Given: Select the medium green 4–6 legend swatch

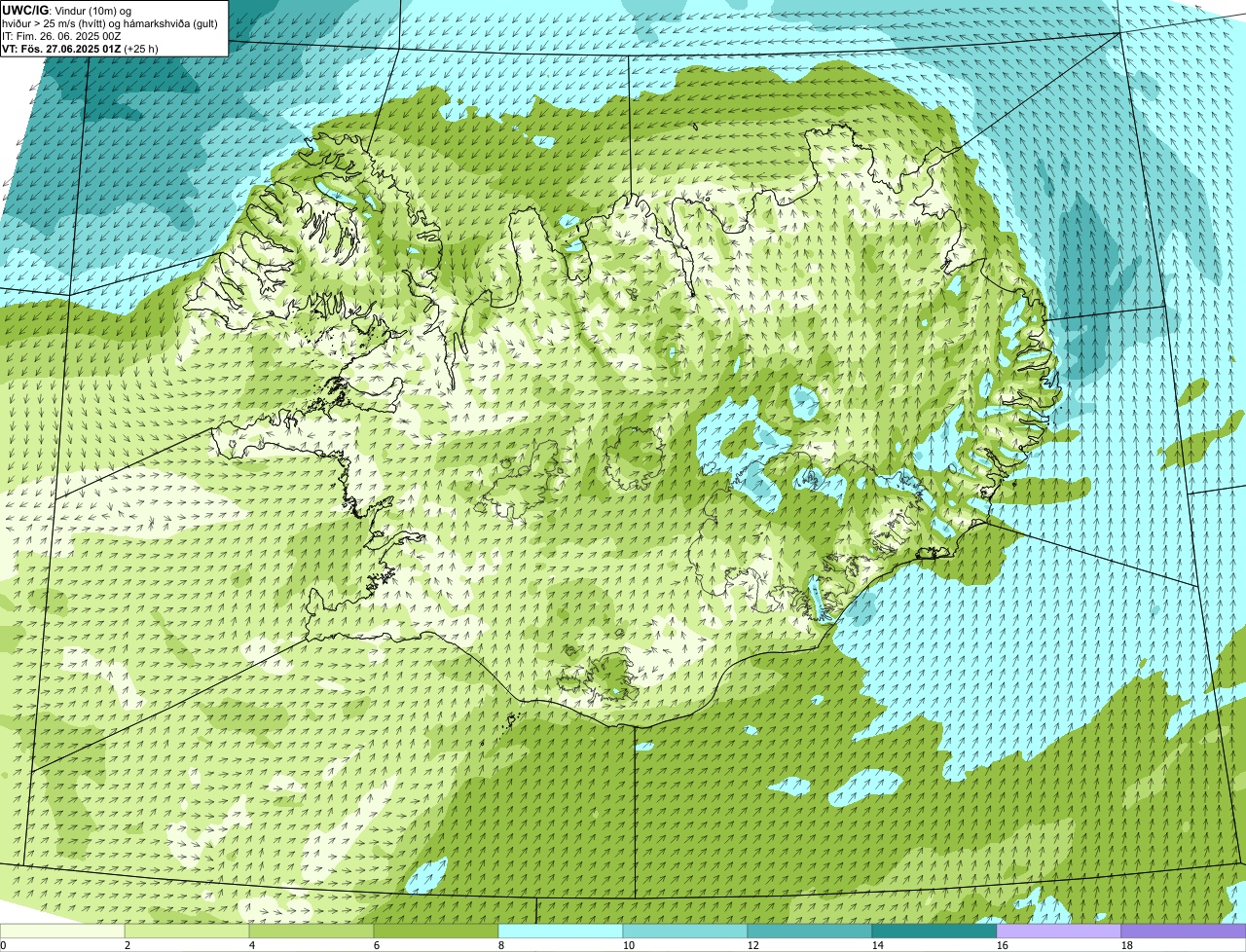Looking at the screenshot, I should click(x=311, y=931).
